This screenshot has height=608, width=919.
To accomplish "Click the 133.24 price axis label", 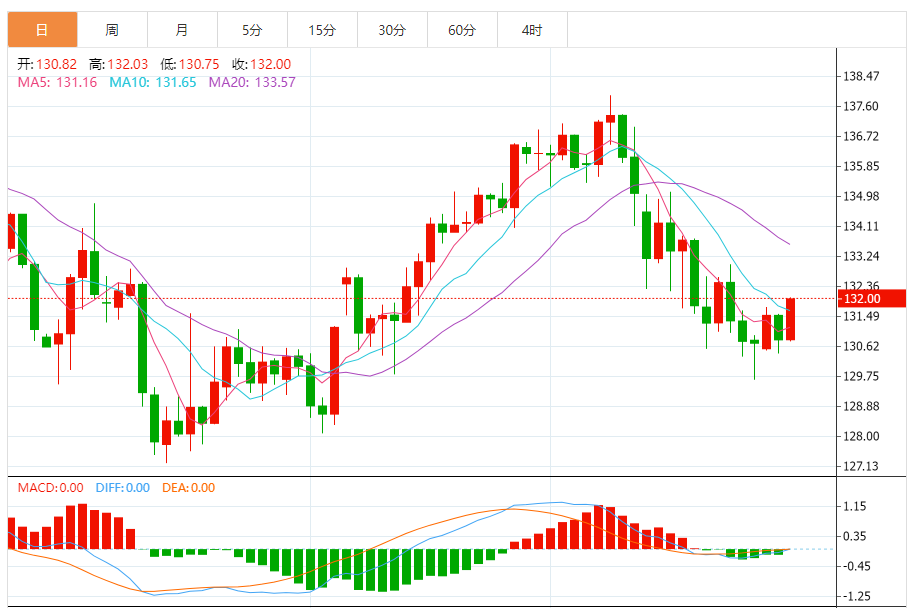I will [861, 256].
